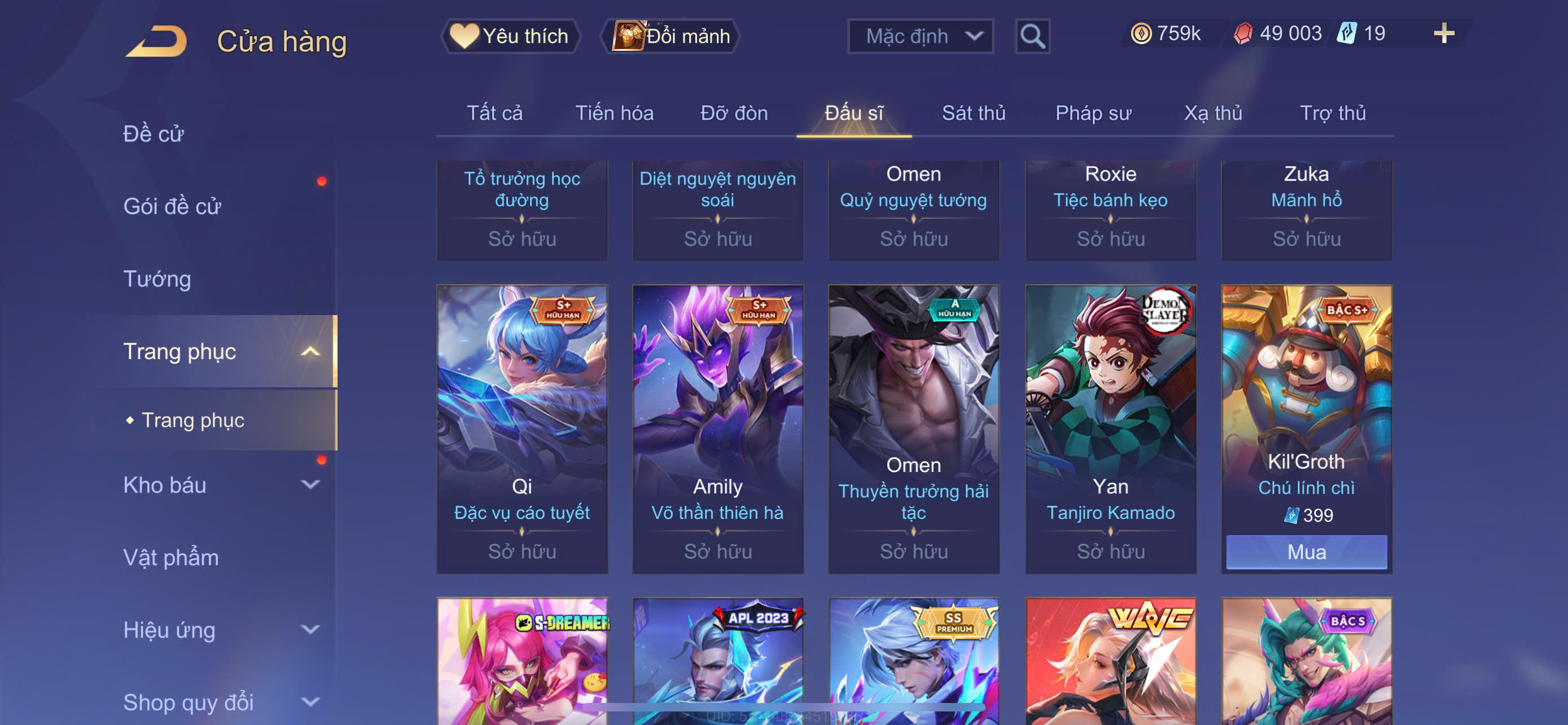Click the back arrow icon beside Cửa hàng

pos(156,41)
